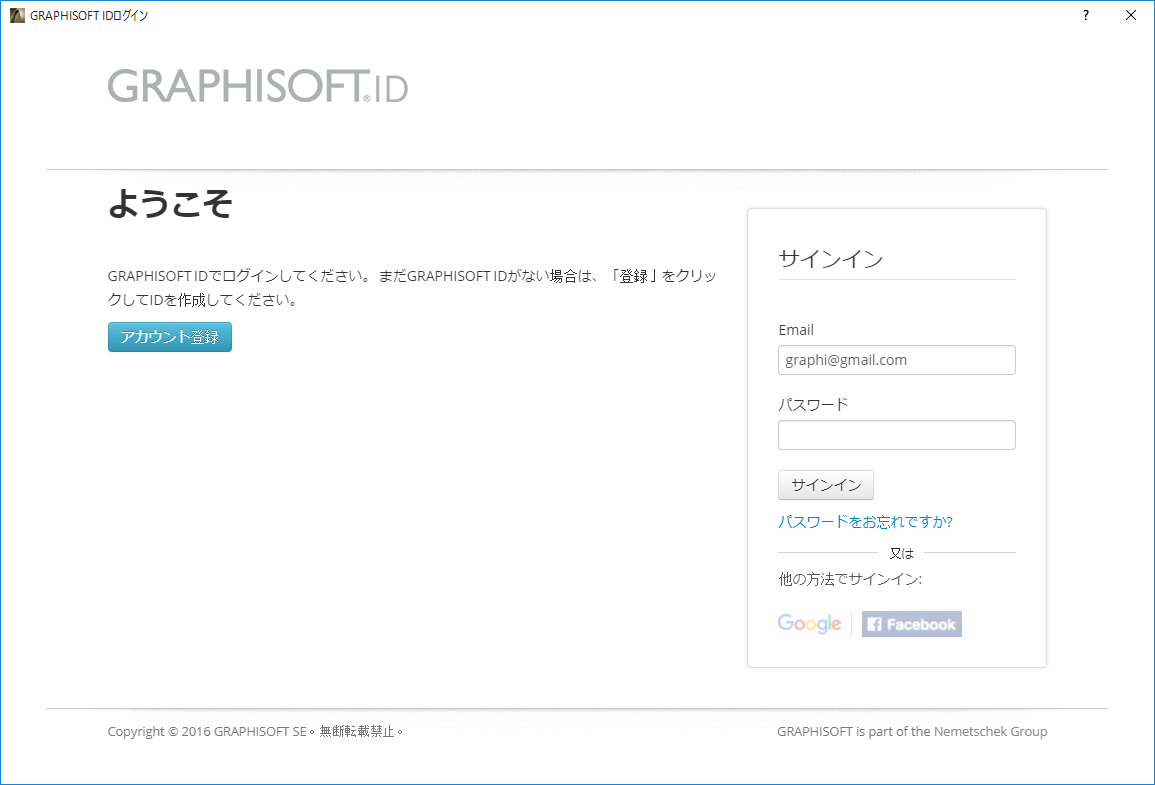This screenshot has height=785, width=1155.
Task: Click the help question mark in title bar
Action: [x=1086, y=15]
